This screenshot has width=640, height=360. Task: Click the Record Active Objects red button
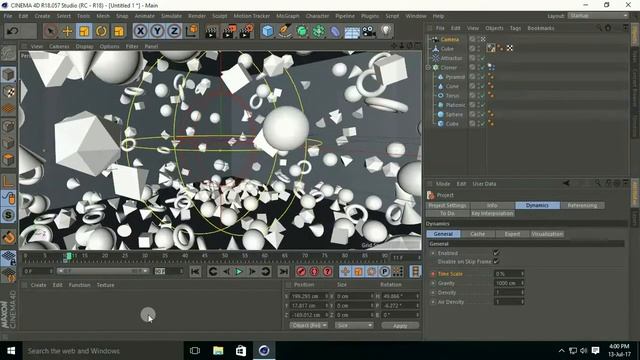[301, 271]
